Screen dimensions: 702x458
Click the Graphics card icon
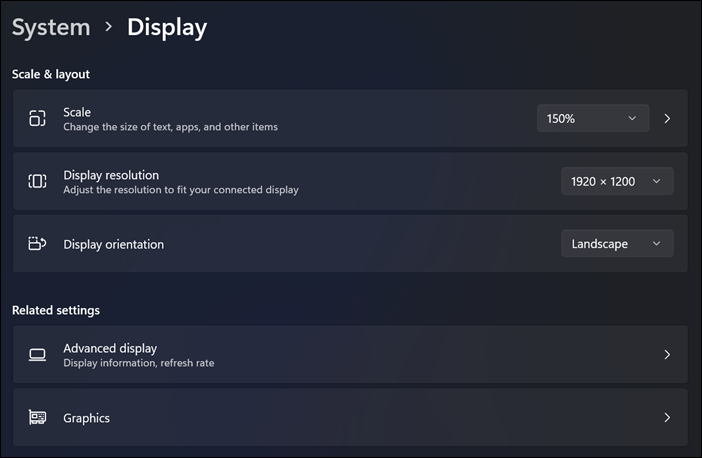click(37, 418)
